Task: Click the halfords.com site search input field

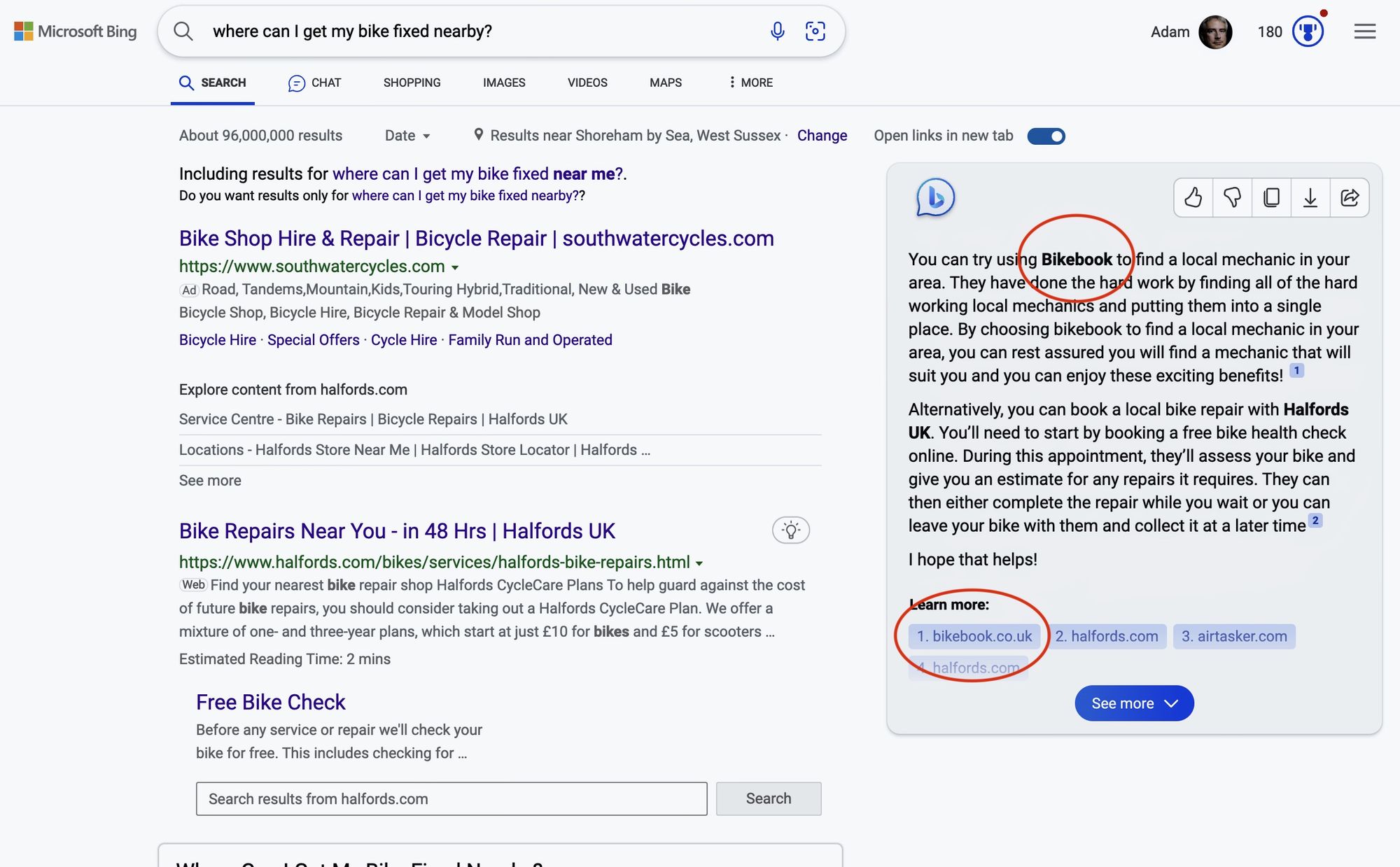Action: tap(451, 798)
